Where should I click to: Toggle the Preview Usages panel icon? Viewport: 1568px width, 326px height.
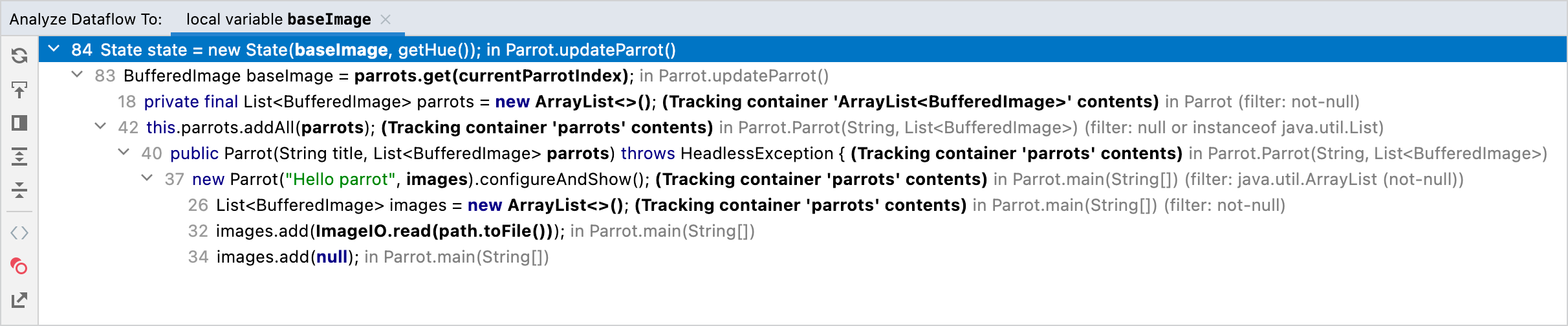[19, 123]
